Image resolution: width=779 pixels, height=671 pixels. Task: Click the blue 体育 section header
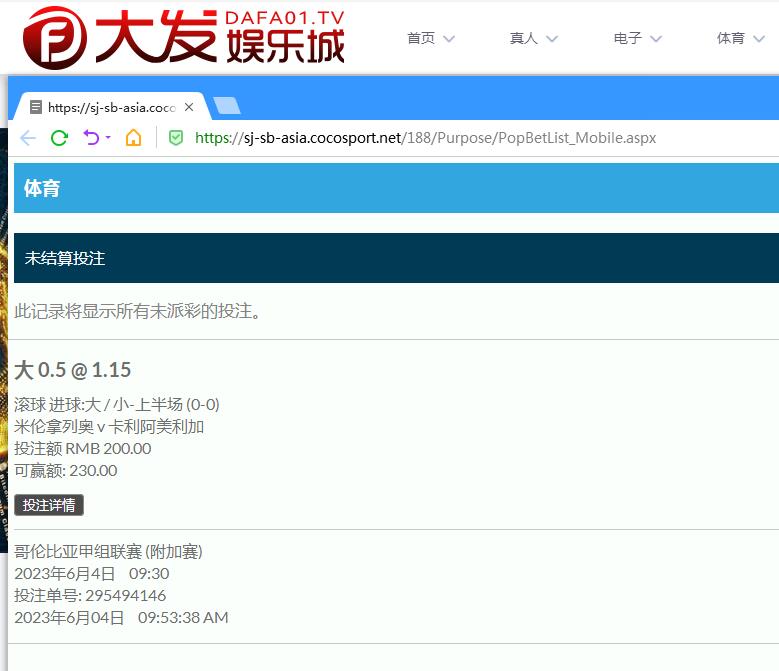396,188
